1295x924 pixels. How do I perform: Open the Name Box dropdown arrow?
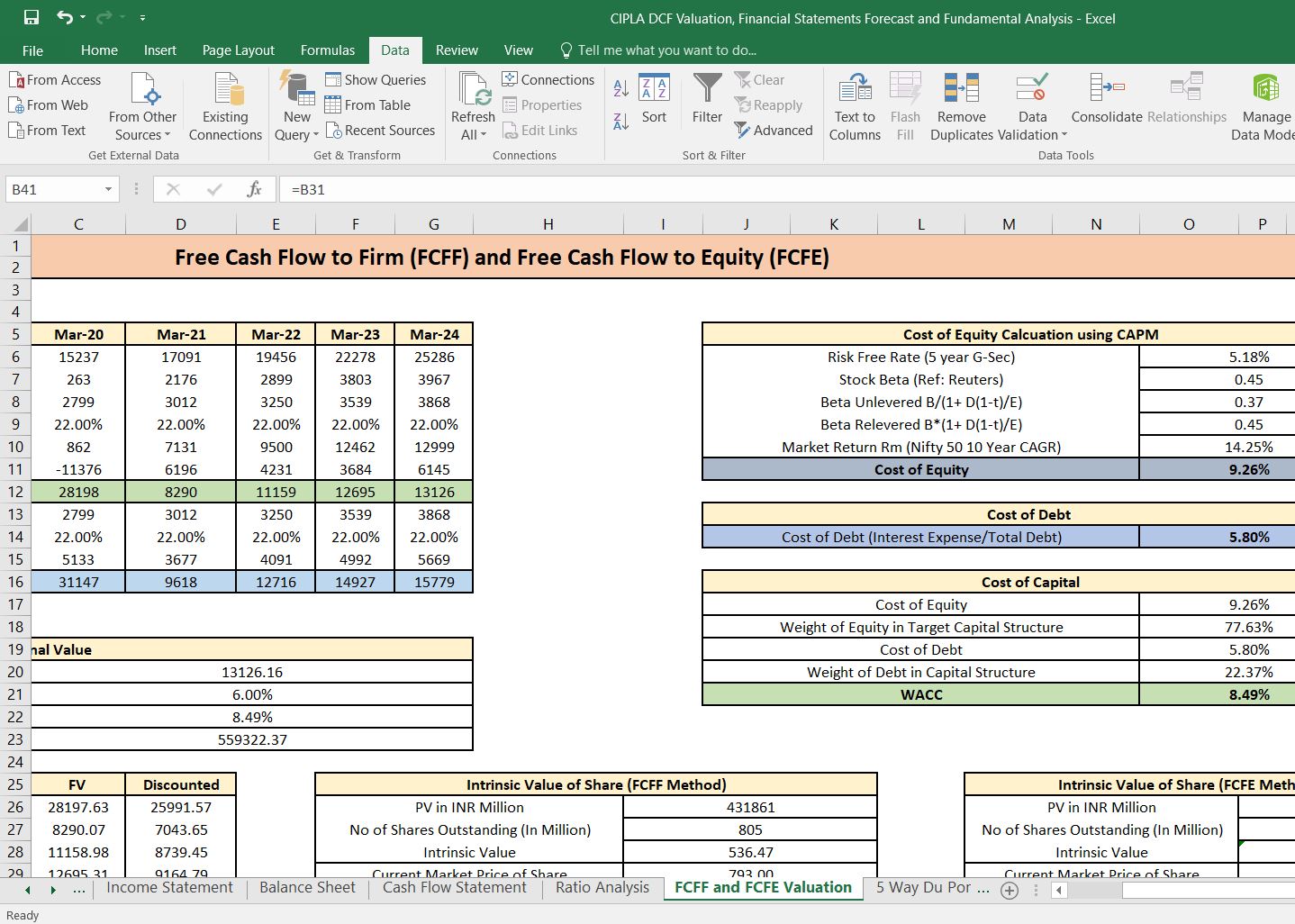[108, 189]
